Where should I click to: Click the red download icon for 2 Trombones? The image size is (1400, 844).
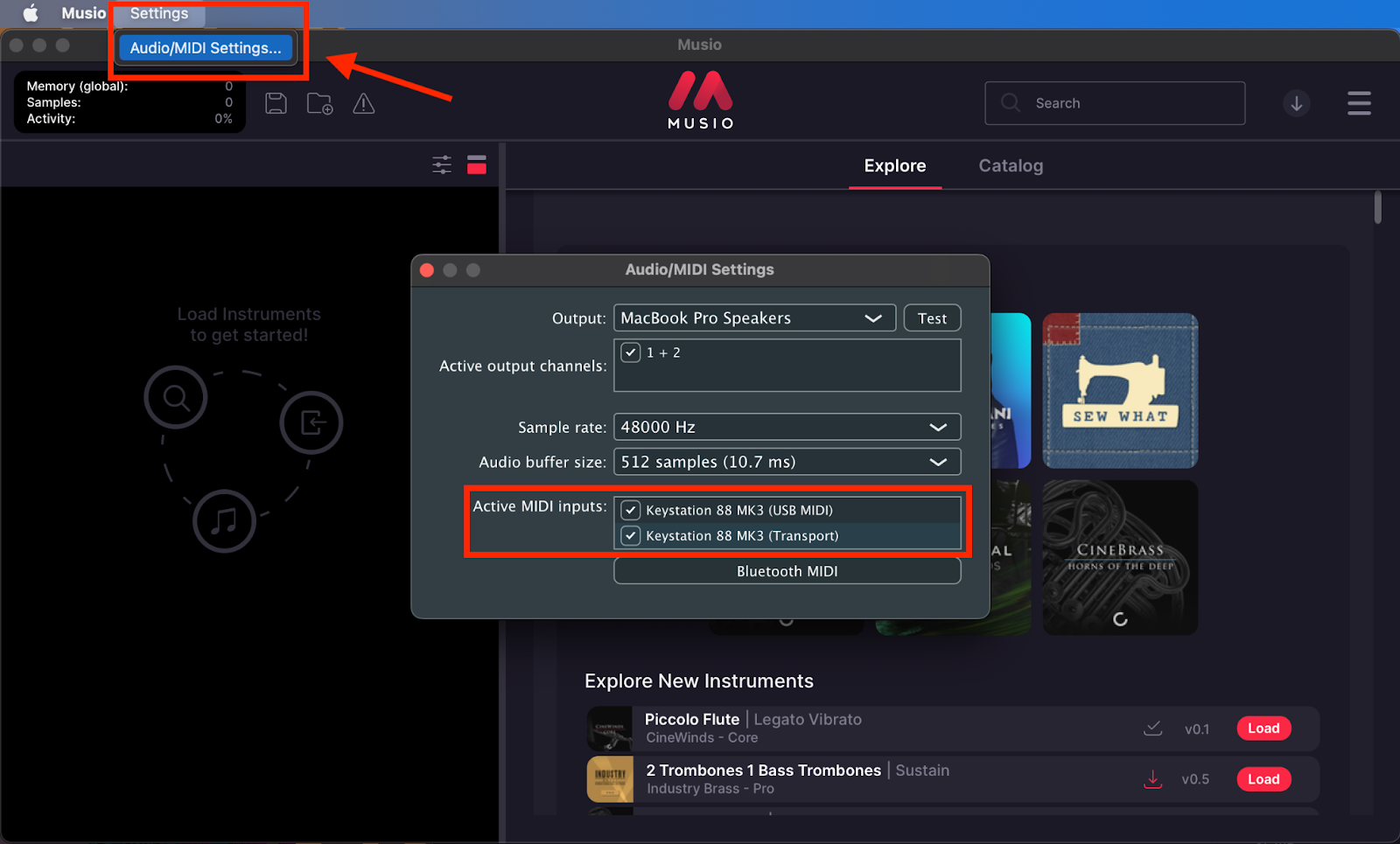pyautogui.click(x=1153, y=778)
